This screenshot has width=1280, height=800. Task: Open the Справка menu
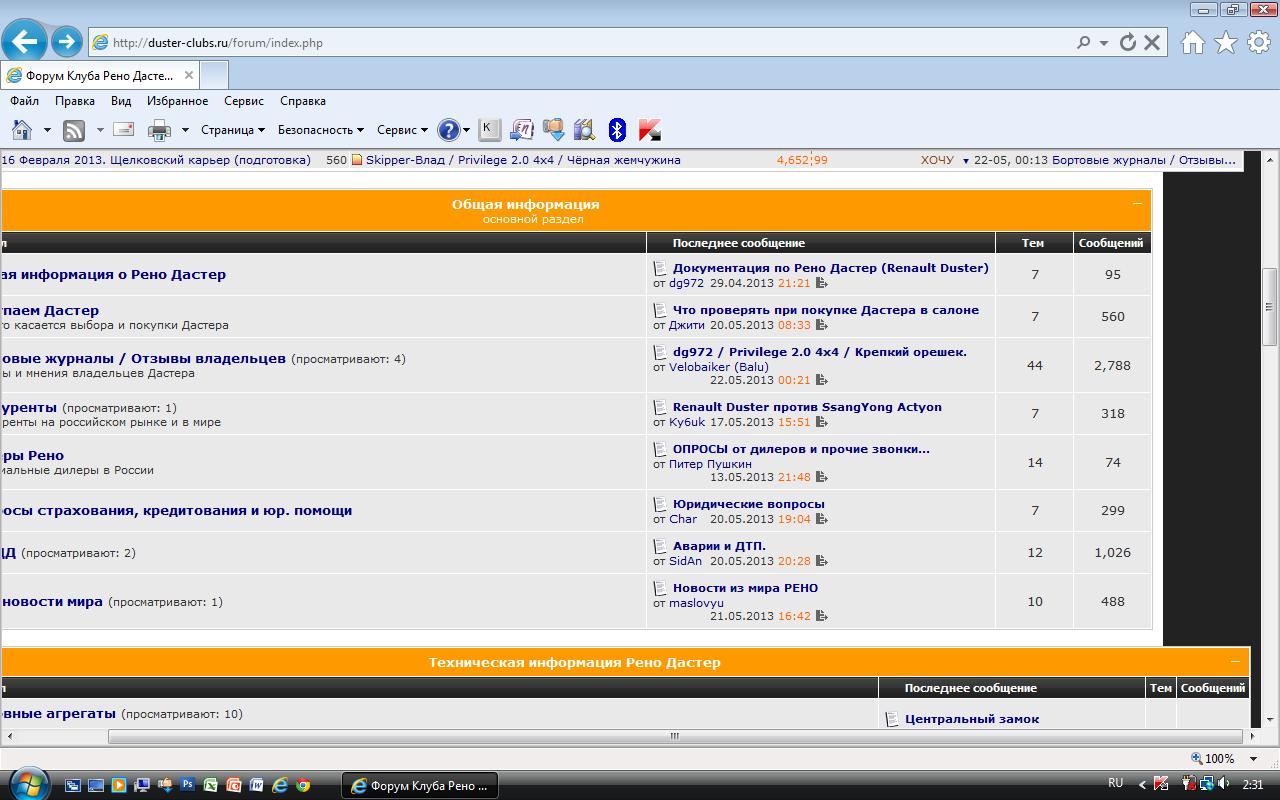(302, 101)
